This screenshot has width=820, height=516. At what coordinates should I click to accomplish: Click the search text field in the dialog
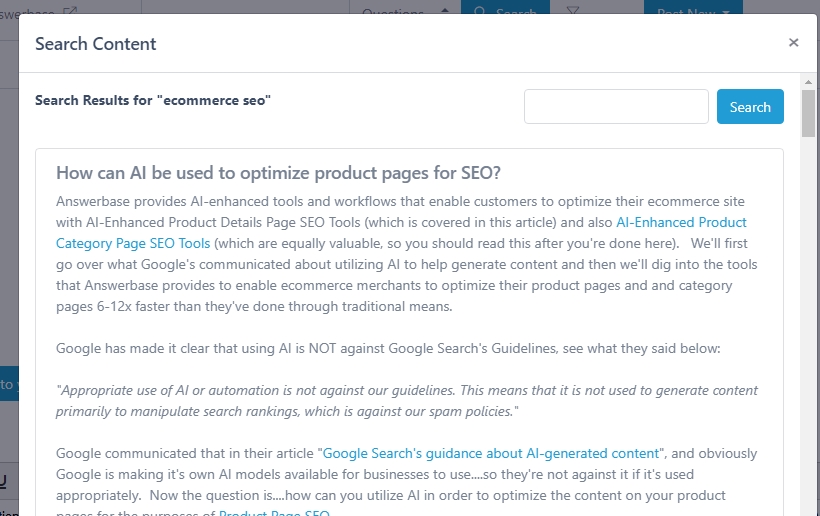coord(616,107)
